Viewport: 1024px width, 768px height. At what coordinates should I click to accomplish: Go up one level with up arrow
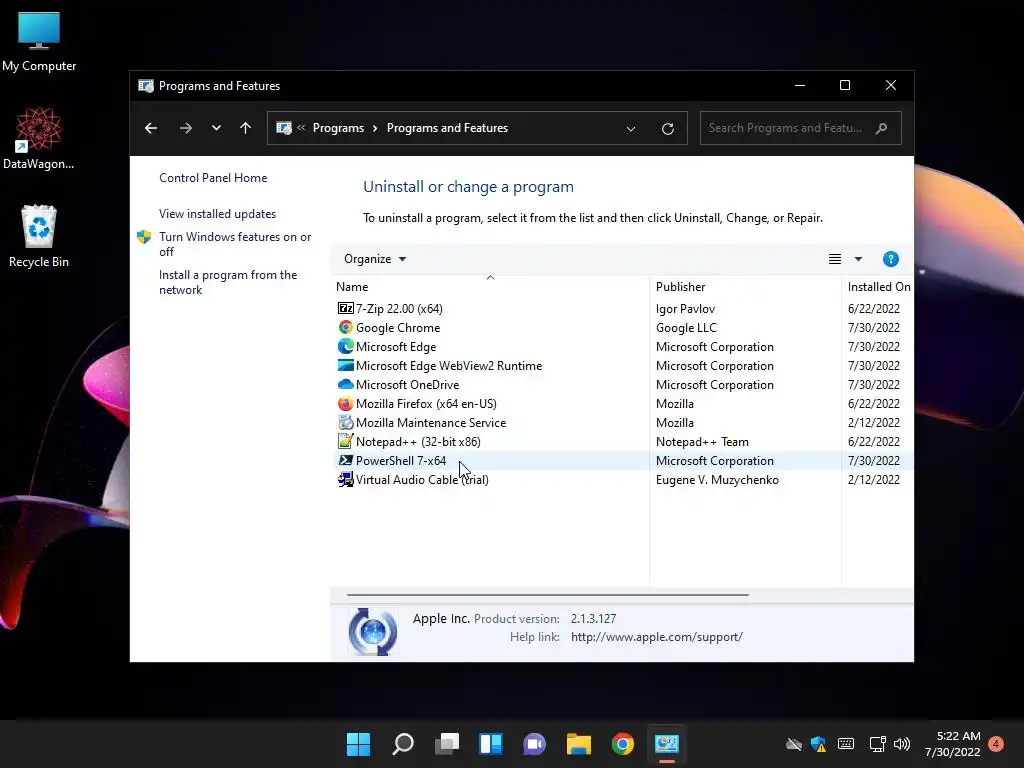click(x=246, y=128)
